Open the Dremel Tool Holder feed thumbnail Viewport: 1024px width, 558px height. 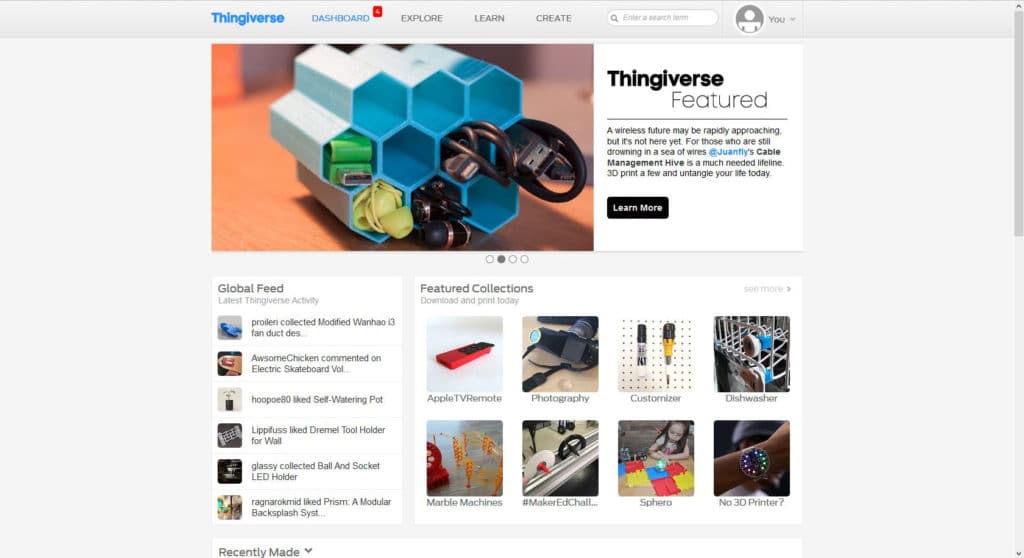pyautogui.click(x=229, y=435)
